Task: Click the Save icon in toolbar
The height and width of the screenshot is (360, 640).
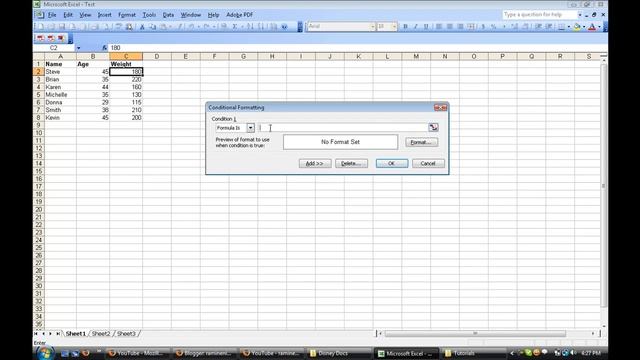Action: (x=62, y=27)
